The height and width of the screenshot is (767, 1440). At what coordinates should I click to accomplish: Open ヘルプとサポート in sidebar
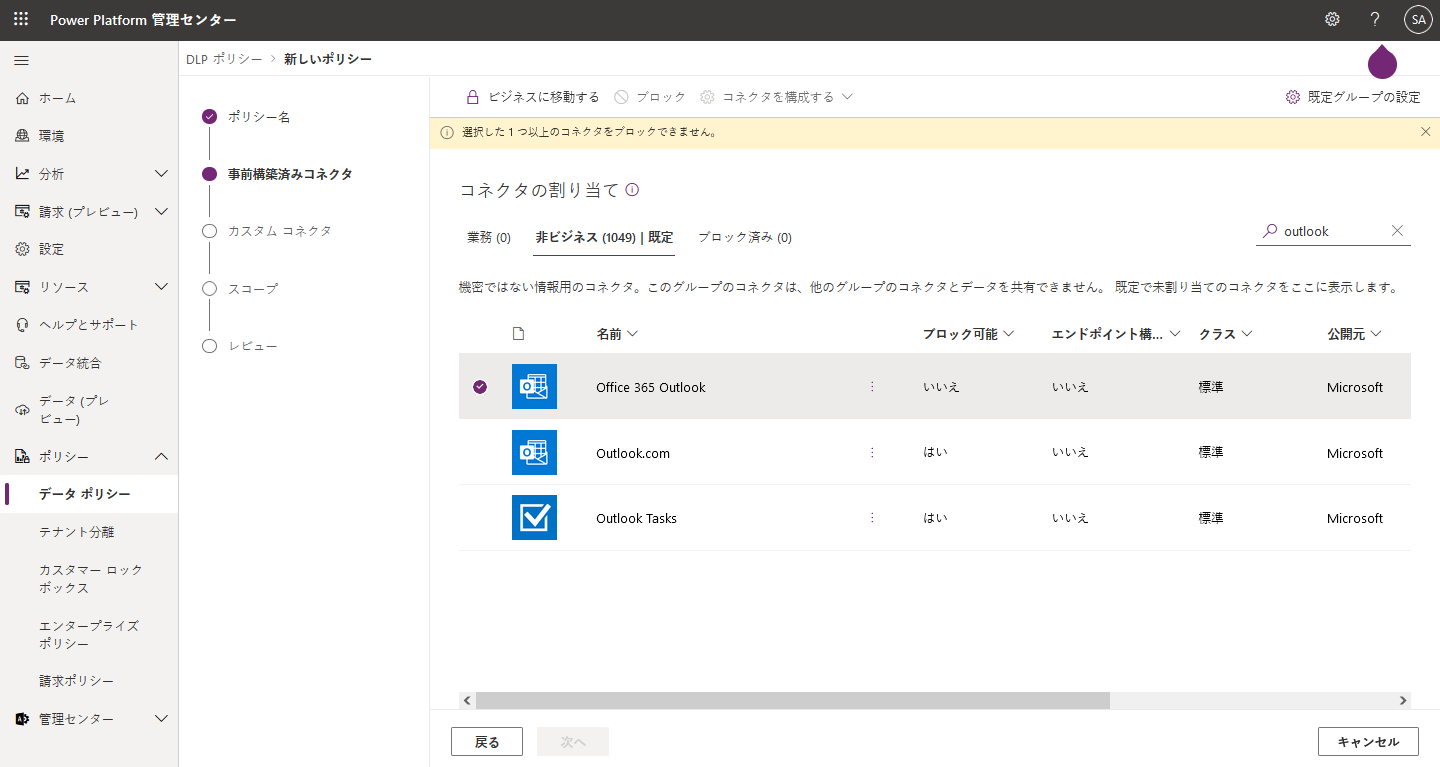tap(89, 325)
